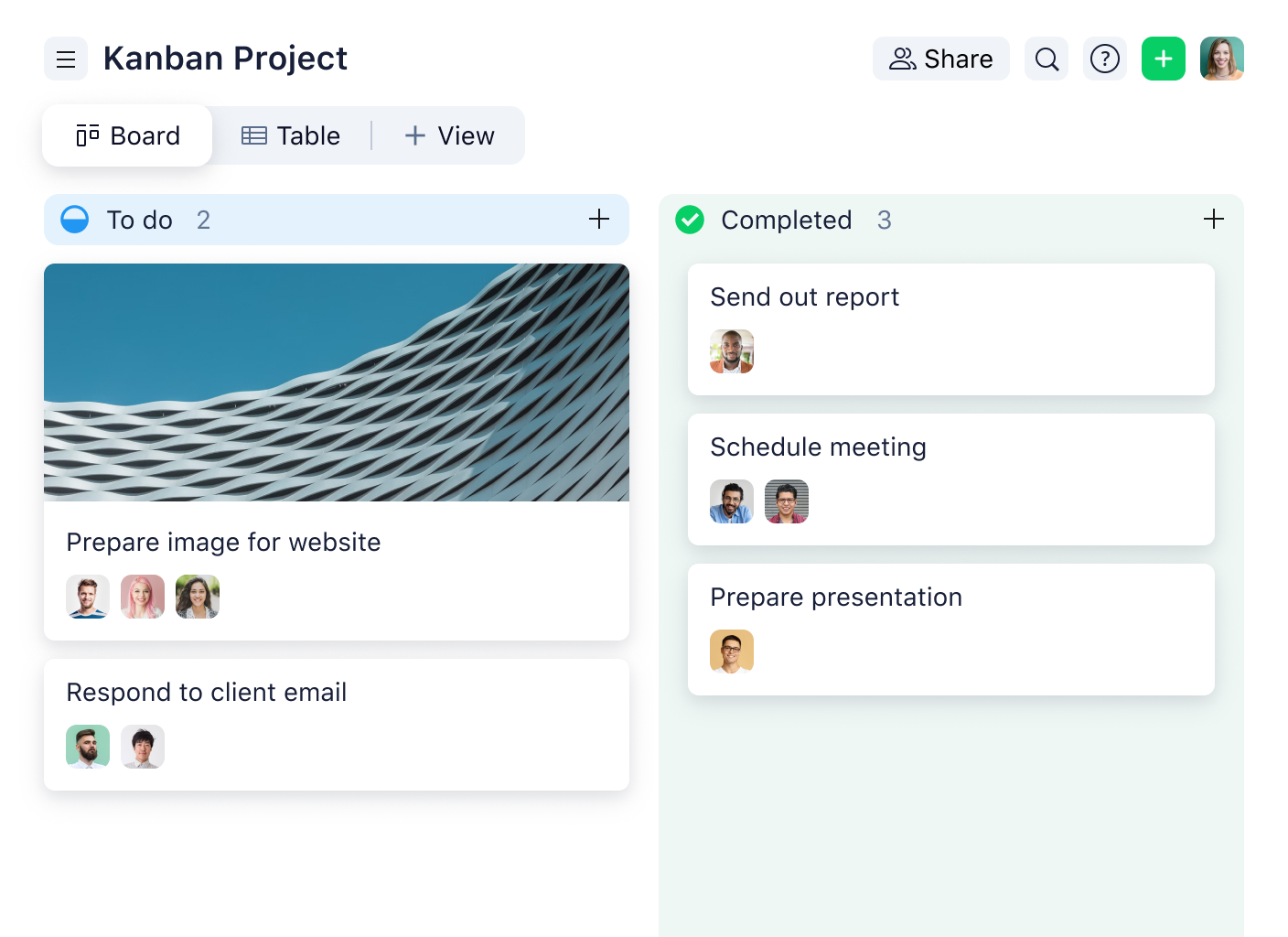Image resolution: width=1288 pixels, height=937 pixels.
Task: Switch to the Table view tab
Action: (x=290, y=135)
